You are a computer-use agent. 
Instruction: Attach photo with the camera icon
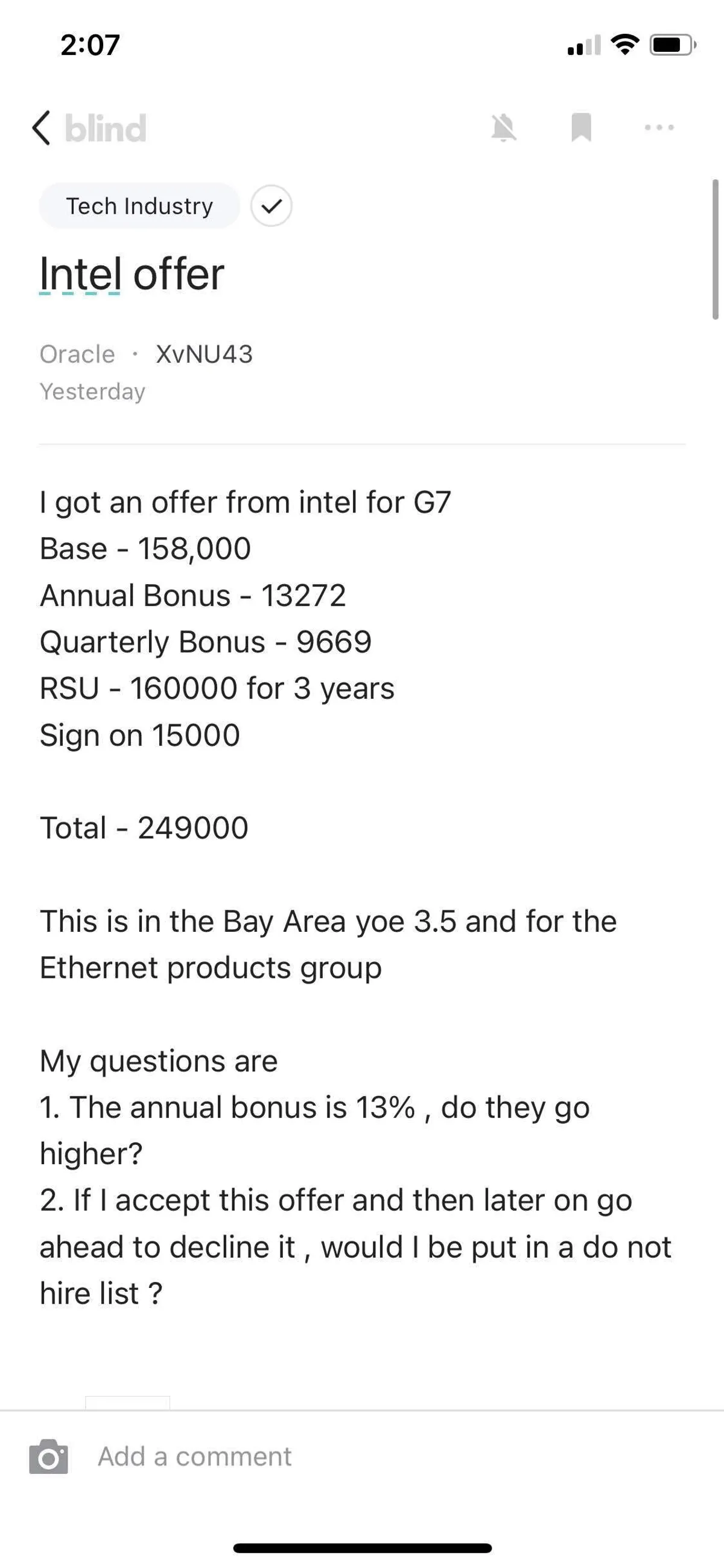[x=49, y=1456]
